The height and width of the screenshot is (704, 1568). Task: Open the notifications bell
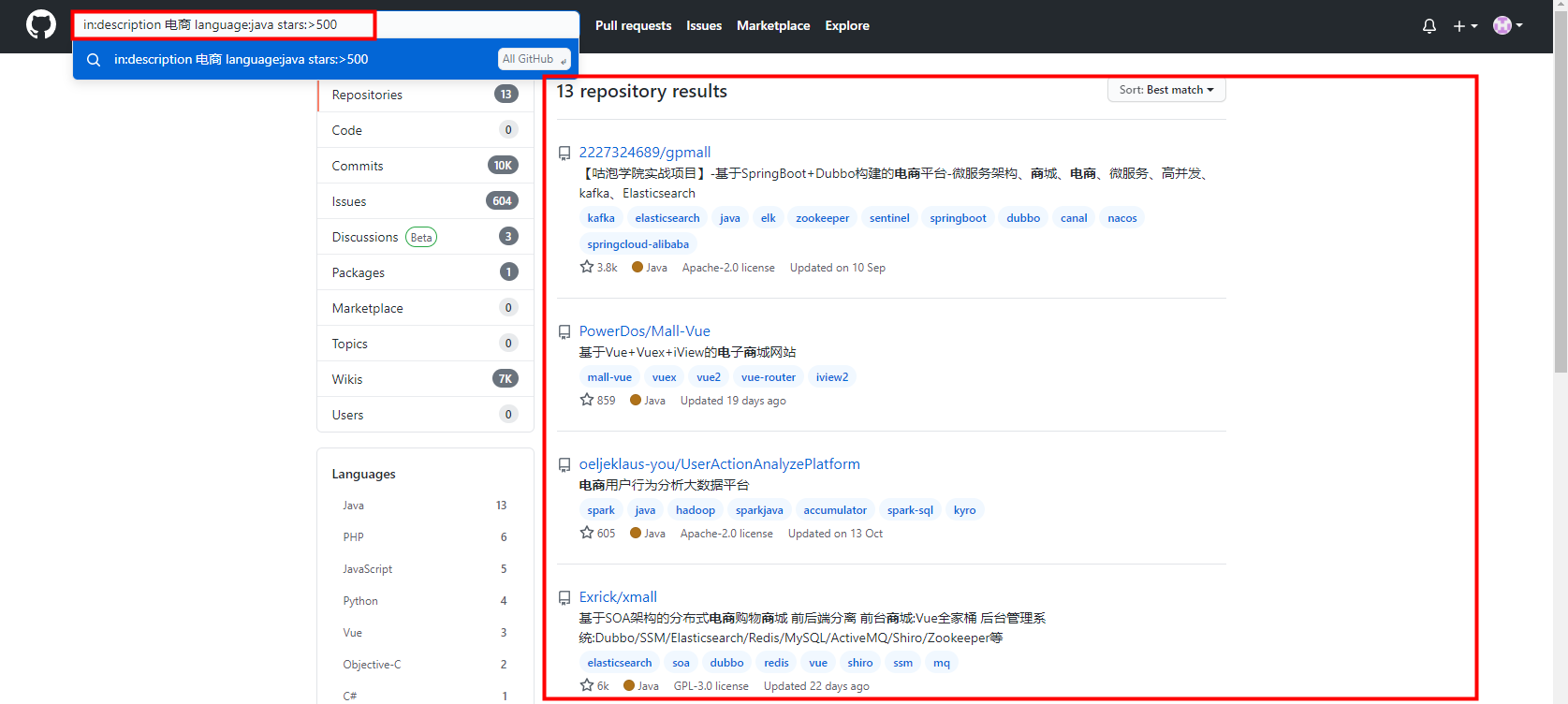point(1429,26)
